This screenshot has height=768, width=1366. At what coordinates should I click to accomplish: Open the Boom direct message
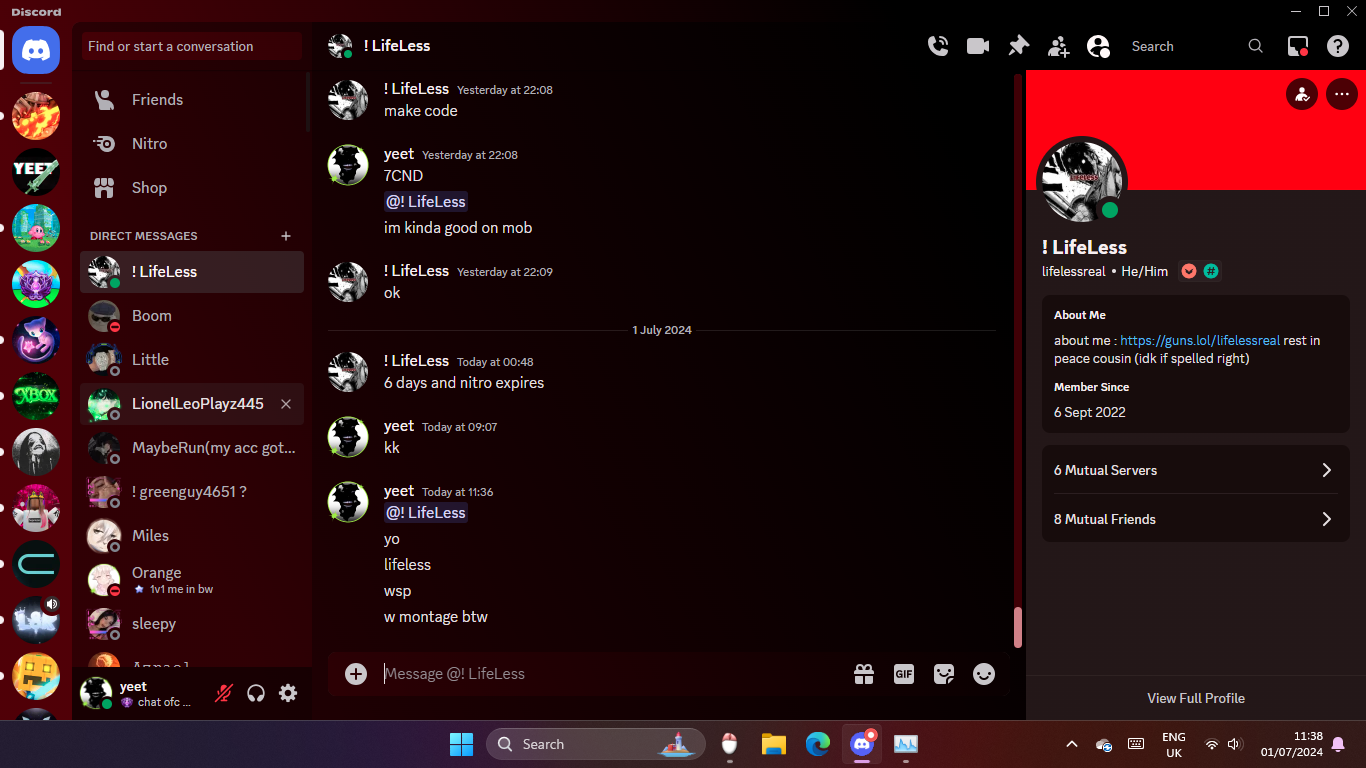(192, 316)
